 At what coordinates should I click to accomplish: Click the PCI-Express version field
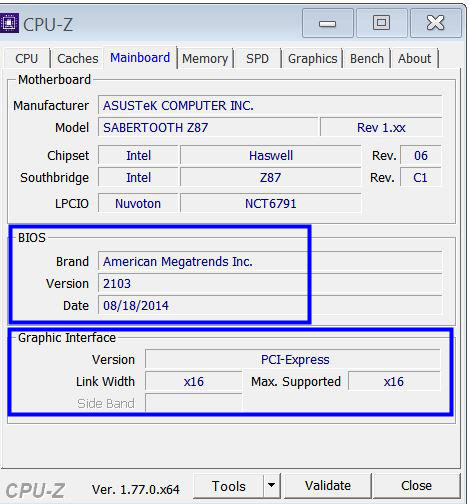point(293,359)
